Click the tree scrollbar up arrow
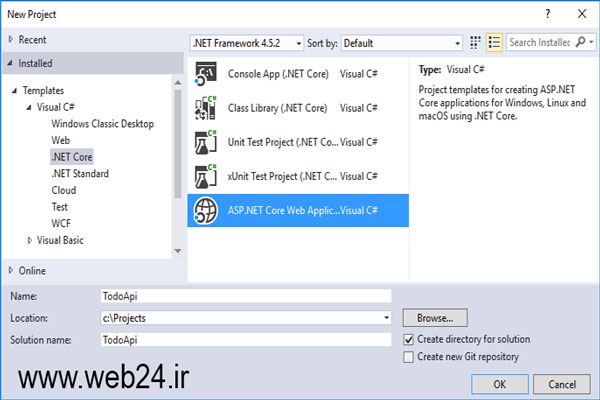600x400 pixels. pos(178,82)
